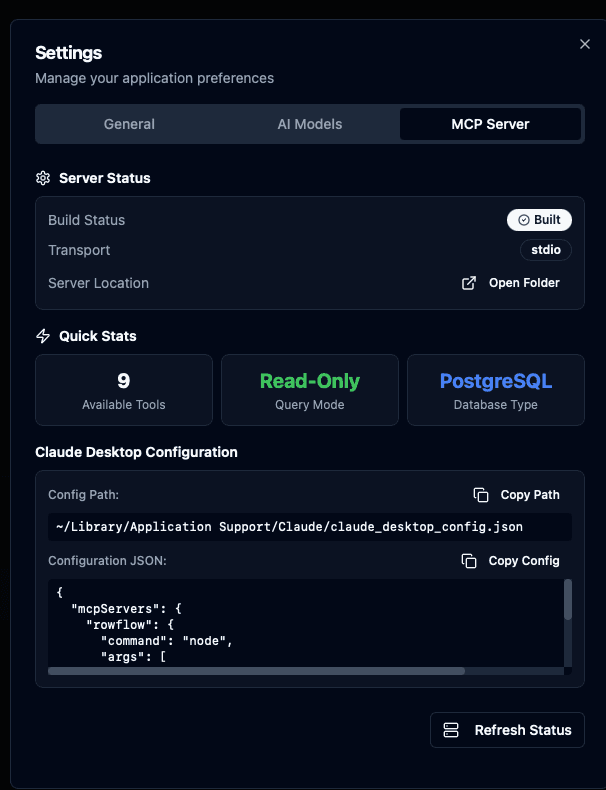The image size is (606, 790).
Task: Click the copy icon beside Copy Path
Action: 481,495
